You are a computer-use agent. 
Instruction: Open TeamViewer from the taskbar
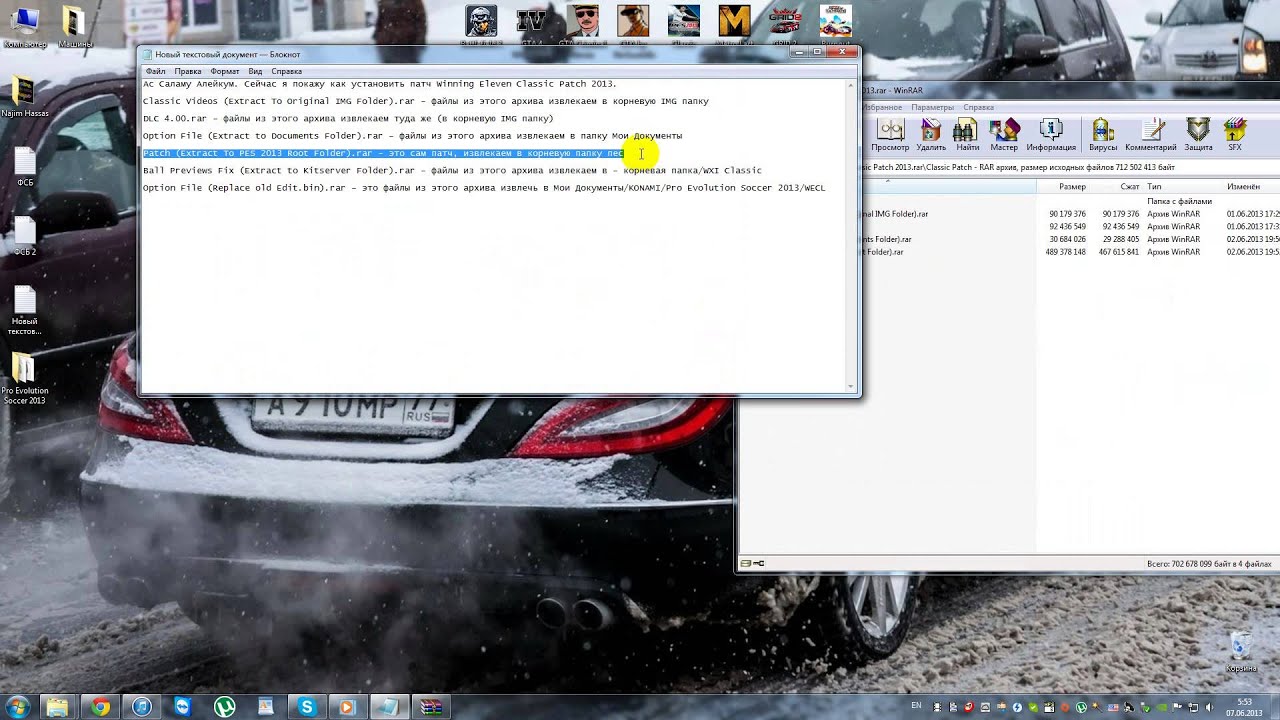183,707
